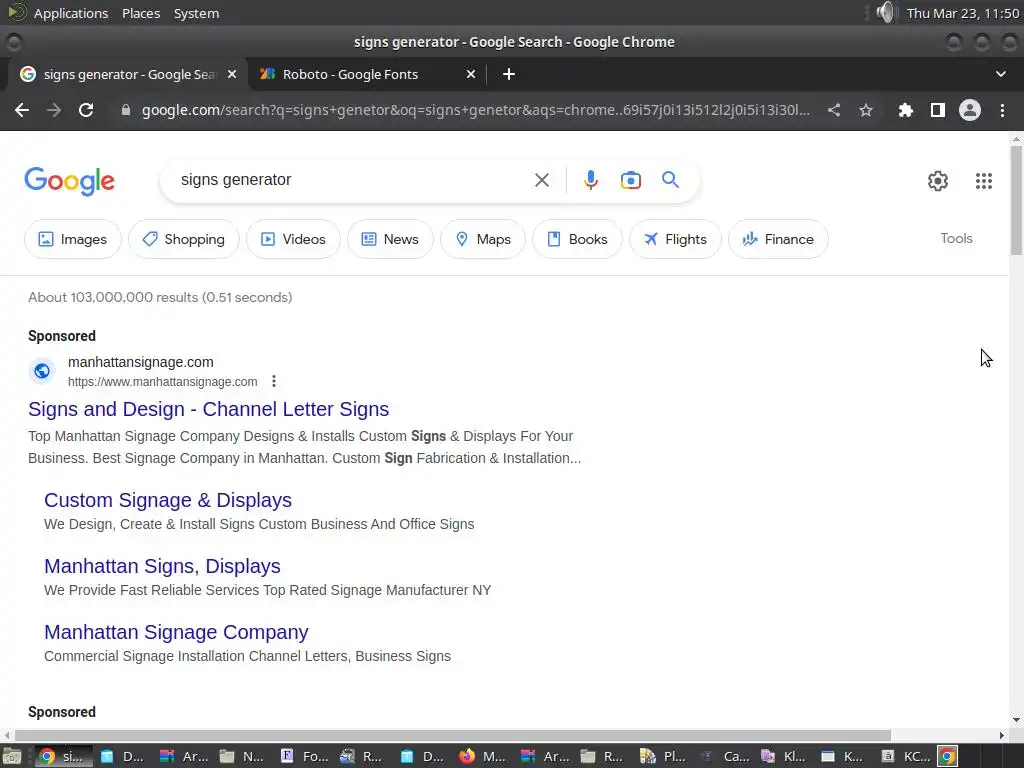The width and height of the screenshot is (1024, 768).
Task: Click the scroll-down arrow of vertical scrollbar
Action: coord(1016,720)
